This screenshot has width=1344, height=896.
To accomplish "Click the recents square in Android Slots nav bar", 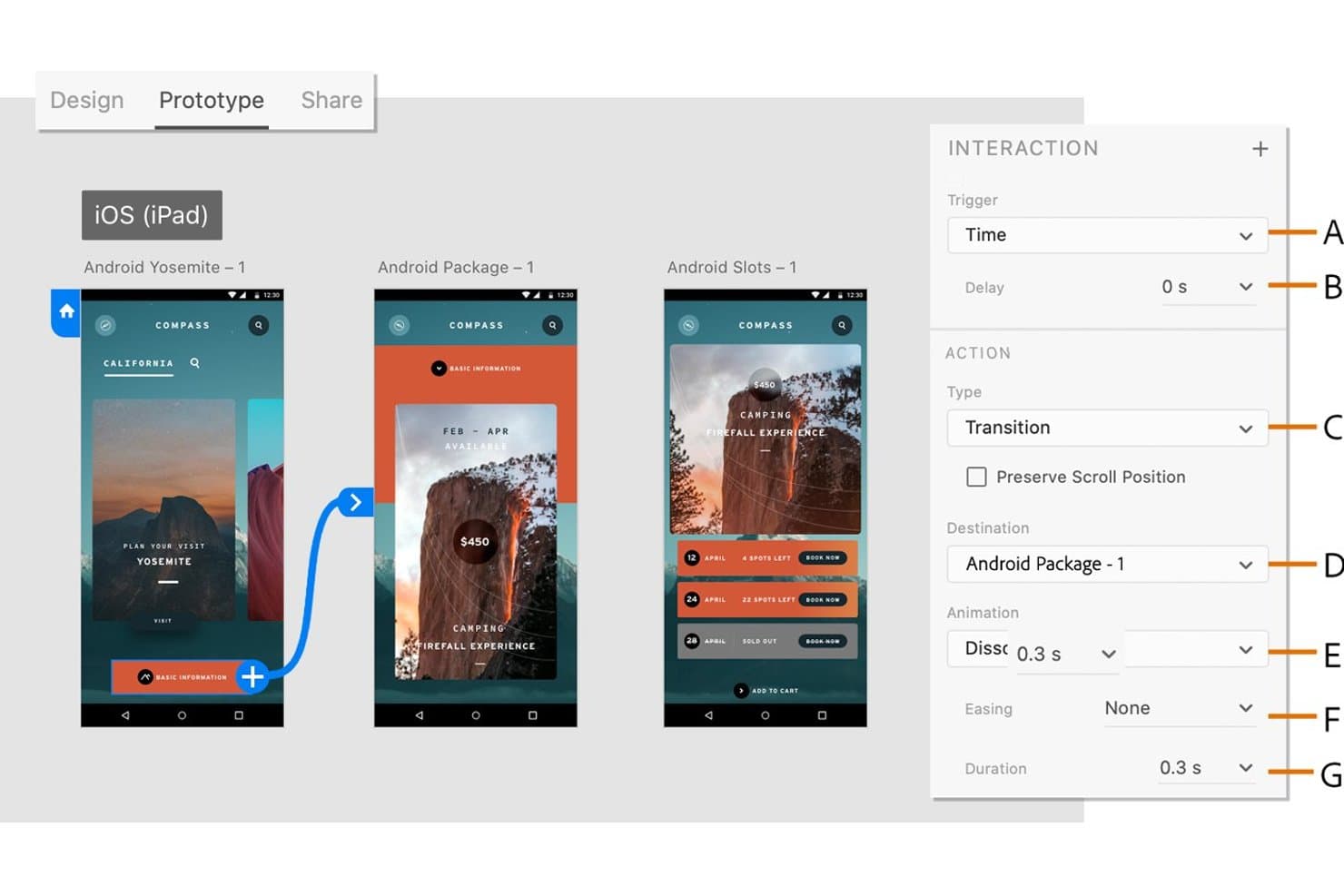I will [x=822, y=715].
